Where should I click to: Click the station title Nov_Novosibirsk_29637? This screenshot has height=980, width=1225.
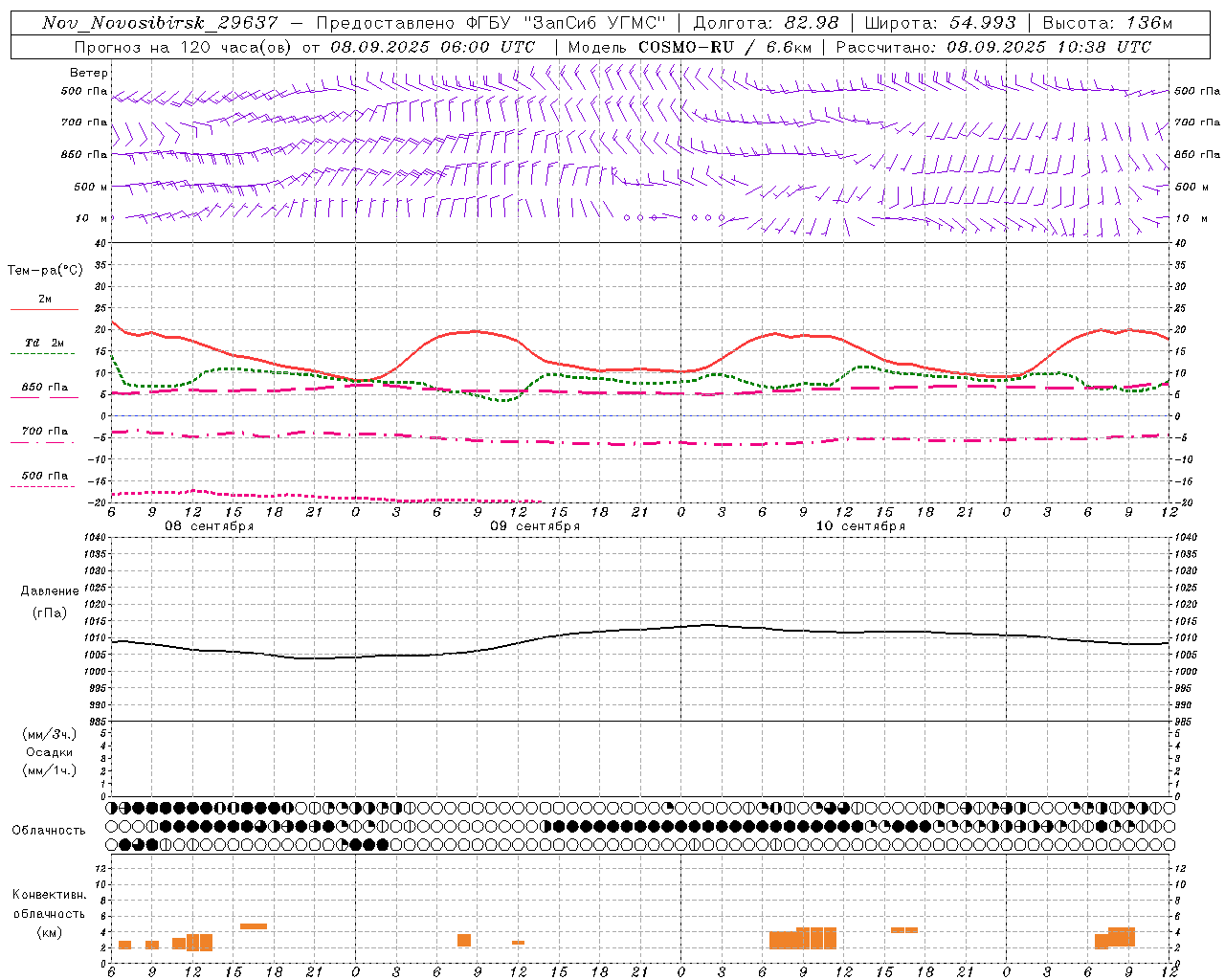[x=161, y=23]
